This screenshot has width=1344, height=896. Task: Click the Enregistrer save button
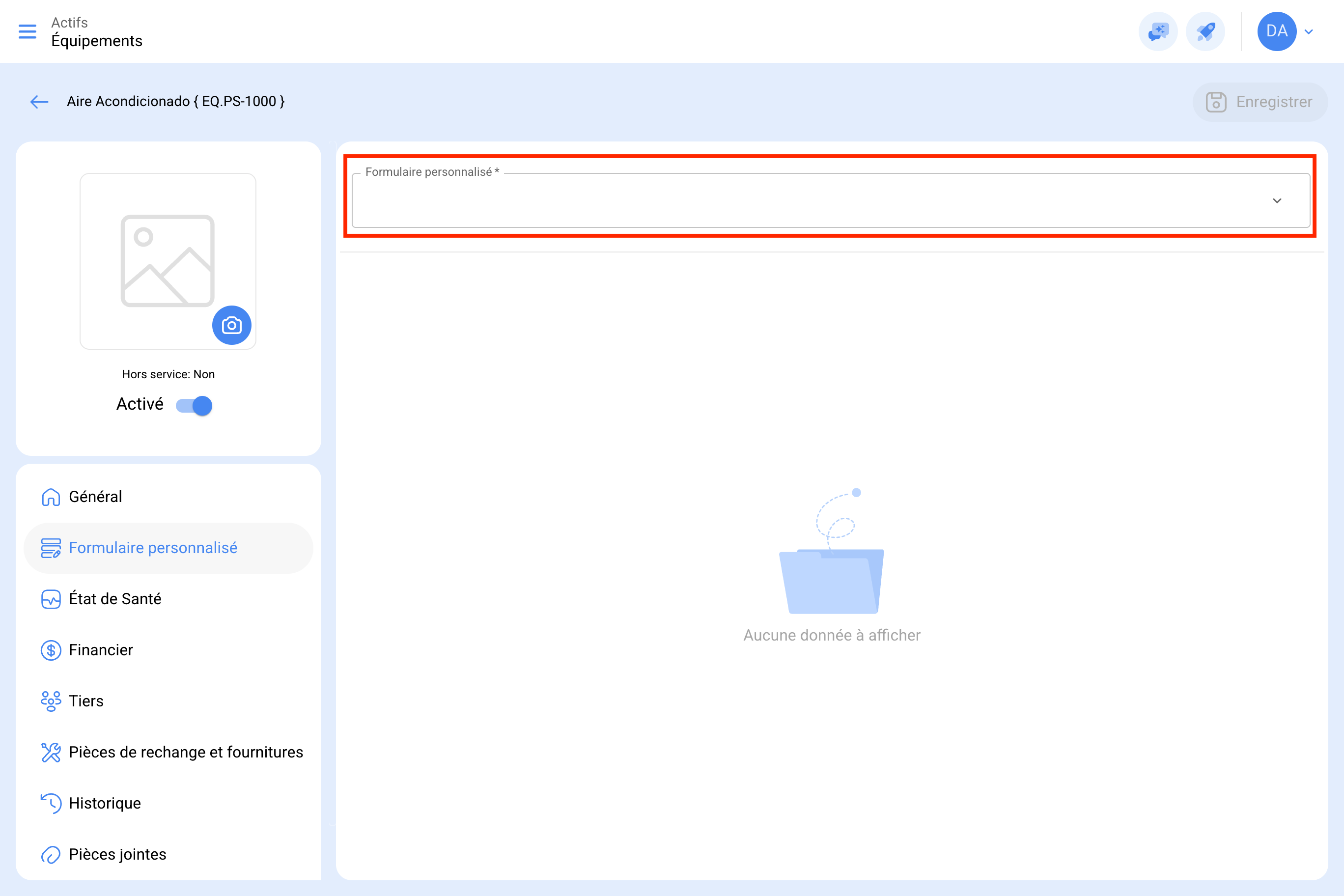[1260, 102]
